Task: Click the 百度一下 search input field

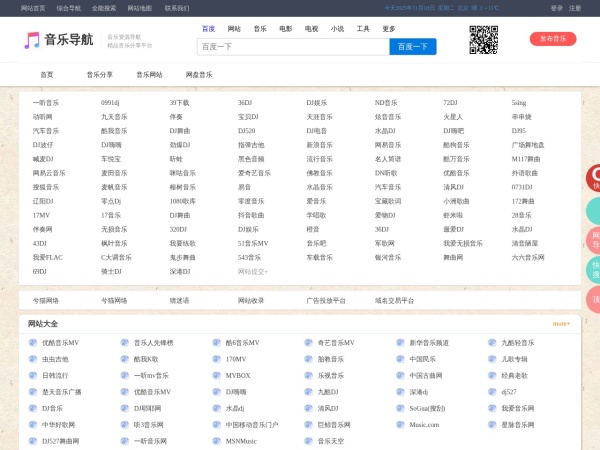Action: click(x=293, y=47)
